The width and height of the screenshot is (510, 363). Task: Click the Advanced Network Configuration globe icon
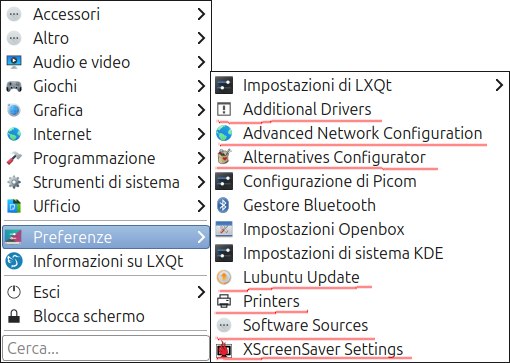click(x=224, y=133)
